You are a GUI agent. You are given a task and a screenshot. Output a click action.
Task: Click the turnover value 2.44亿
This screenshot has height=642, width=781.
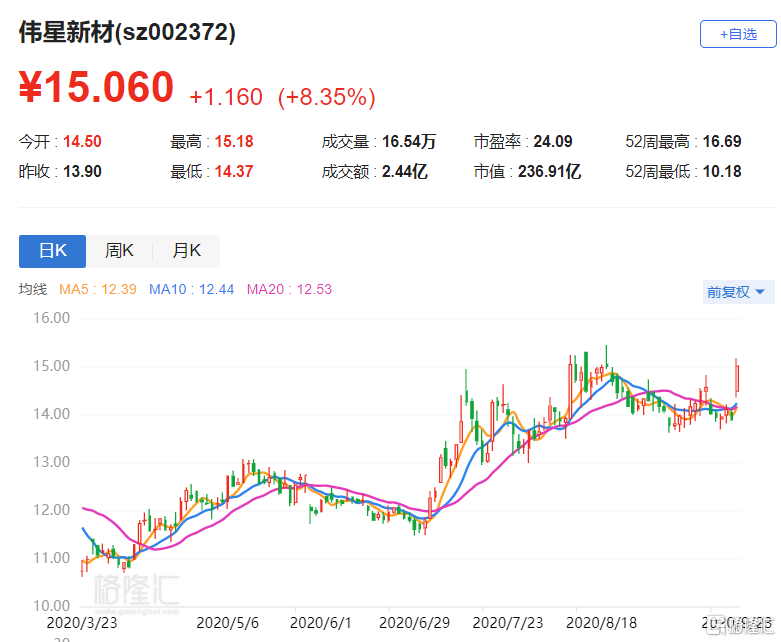[404, 172]
